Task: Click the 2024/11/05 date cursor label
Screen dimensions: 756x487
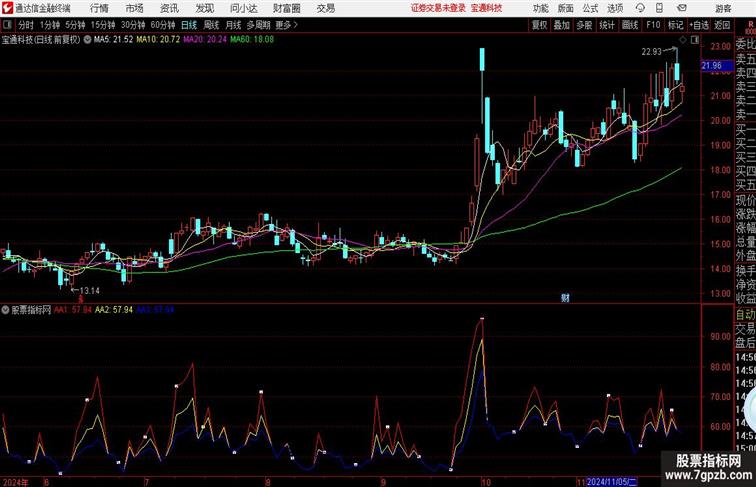Action: pyautogui.click(x=612, y=482)
